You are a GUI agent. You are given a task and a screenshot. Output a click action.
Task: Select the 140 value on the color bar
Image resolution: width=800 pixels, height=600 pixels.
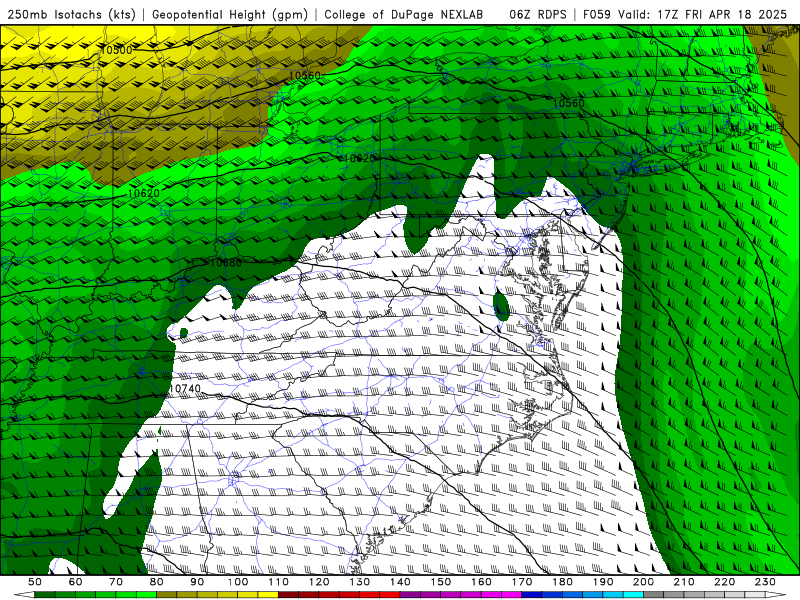[400, 582]
